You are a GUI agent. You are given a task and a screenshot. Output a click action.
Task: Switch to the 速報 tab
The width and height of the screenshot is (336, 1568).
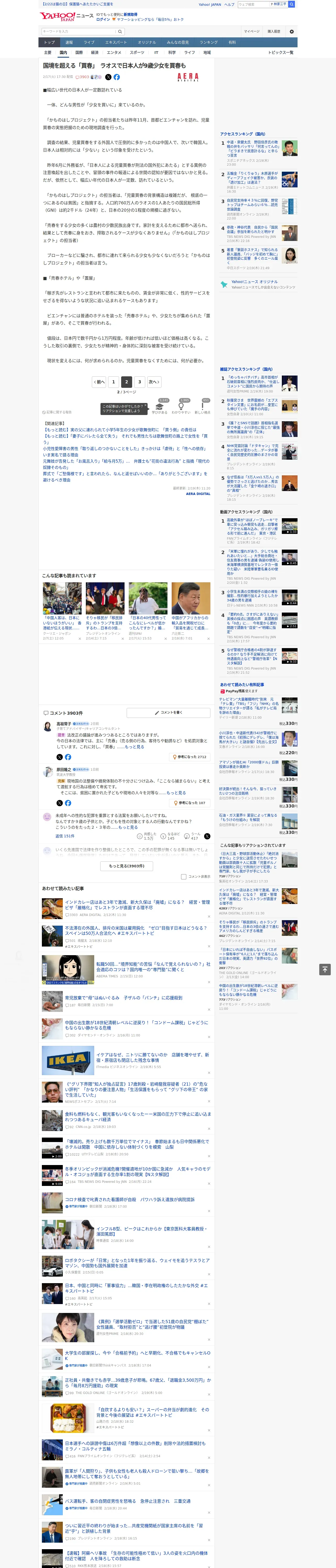pos(70,43)
